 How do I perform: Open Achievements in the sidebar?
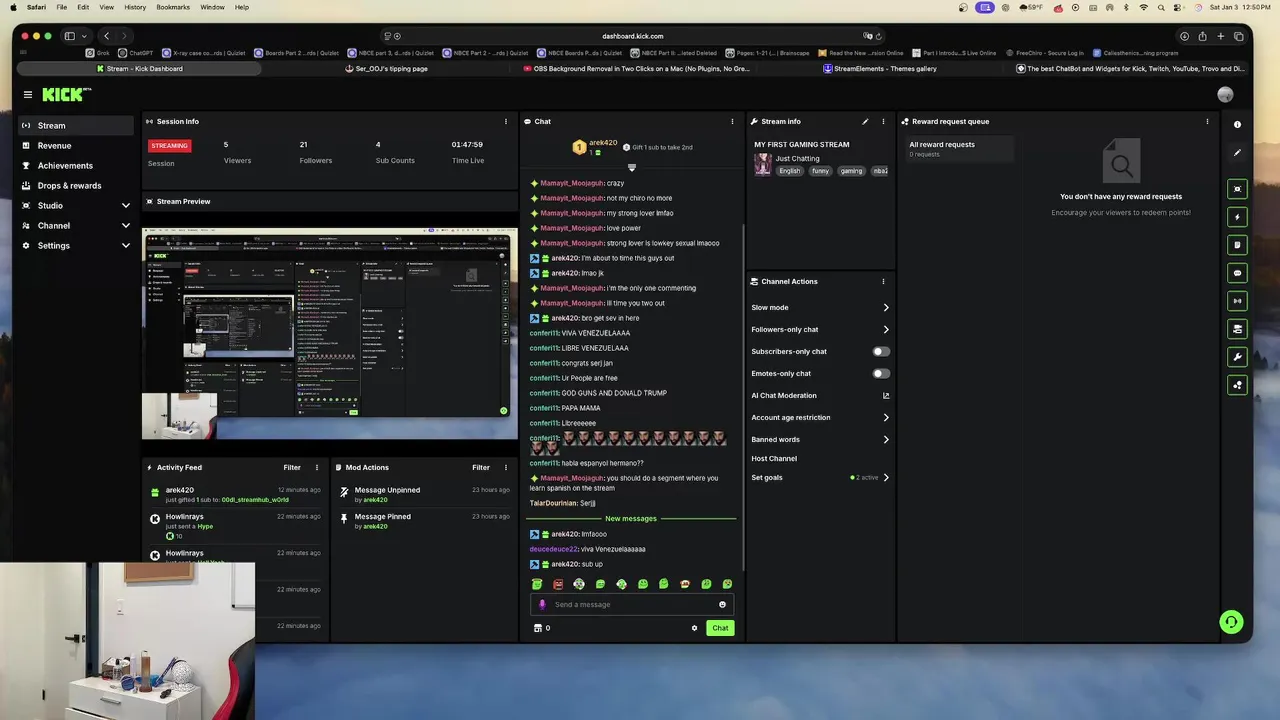pyautogui.click(x=76, y=166)
